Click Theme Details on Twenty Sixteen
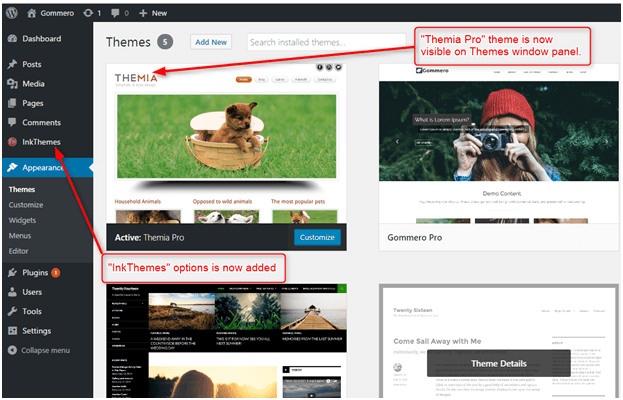The height and width of the screenshot is (400, 623). (x=499, y=363)
